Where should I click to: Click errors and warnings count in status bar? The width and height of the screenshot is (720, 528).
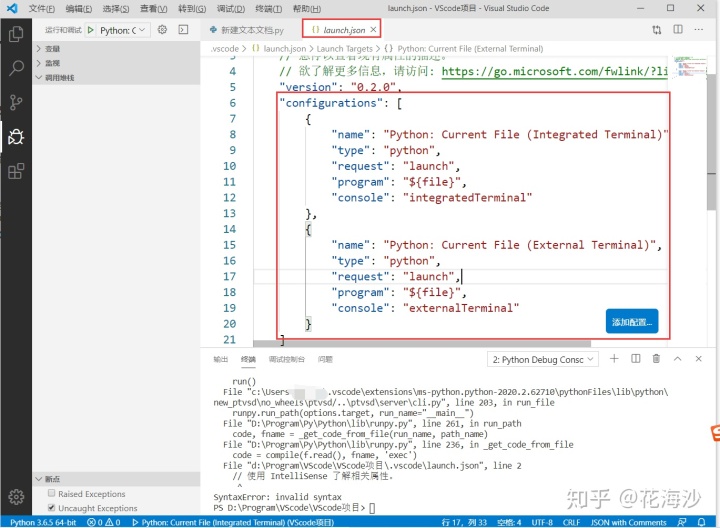point(104,522)
